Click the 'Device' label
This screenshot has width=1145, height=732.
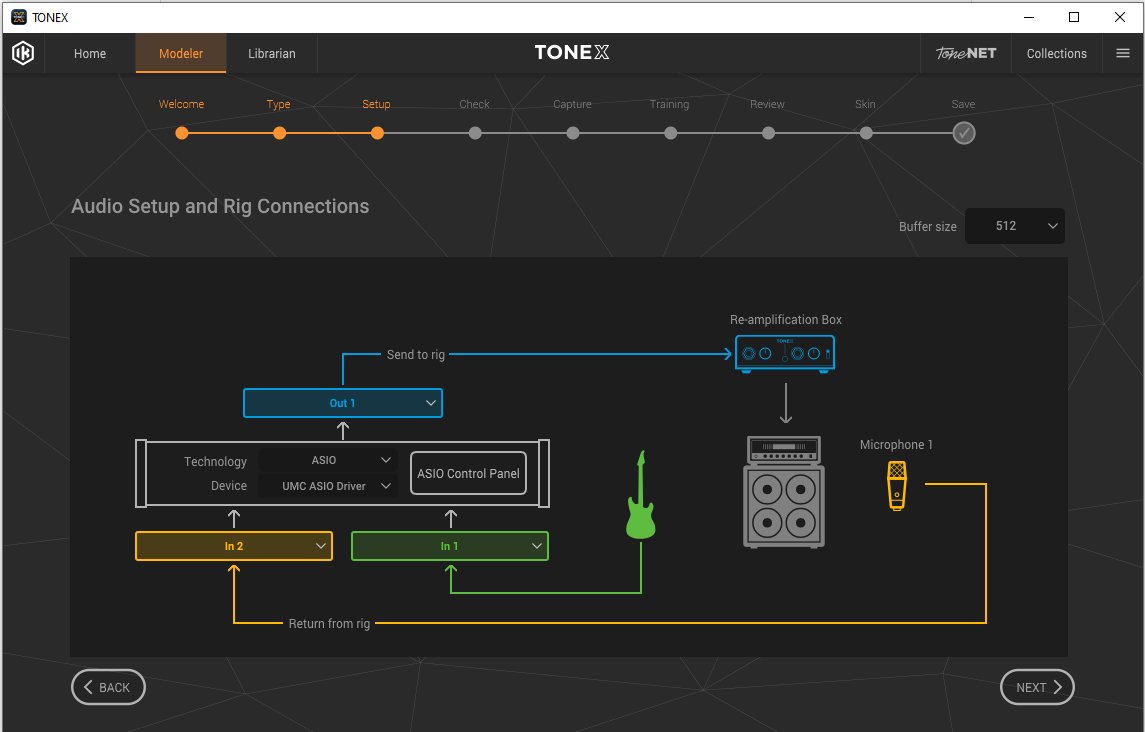pos(229,486)
